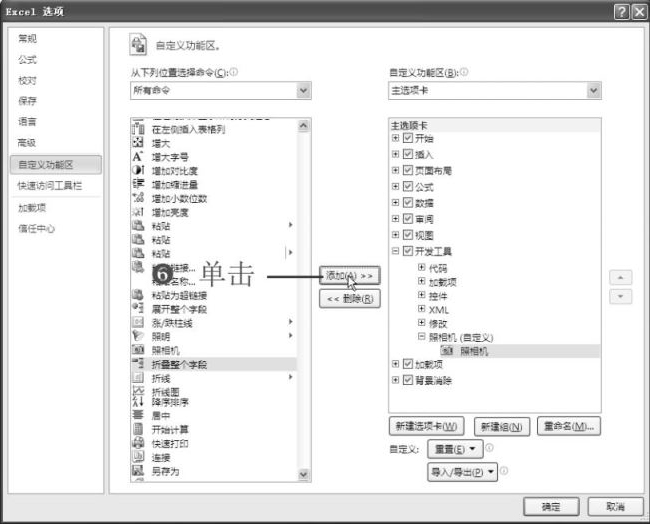
Task: Click the 添加 button
Action: click(x=349, y=276)
